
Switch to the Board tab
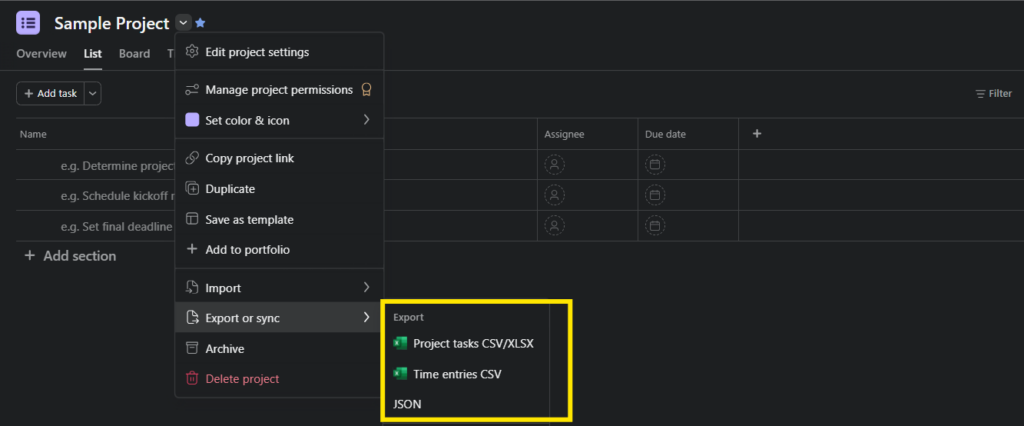pyautogui.click(x=134, y=54)
